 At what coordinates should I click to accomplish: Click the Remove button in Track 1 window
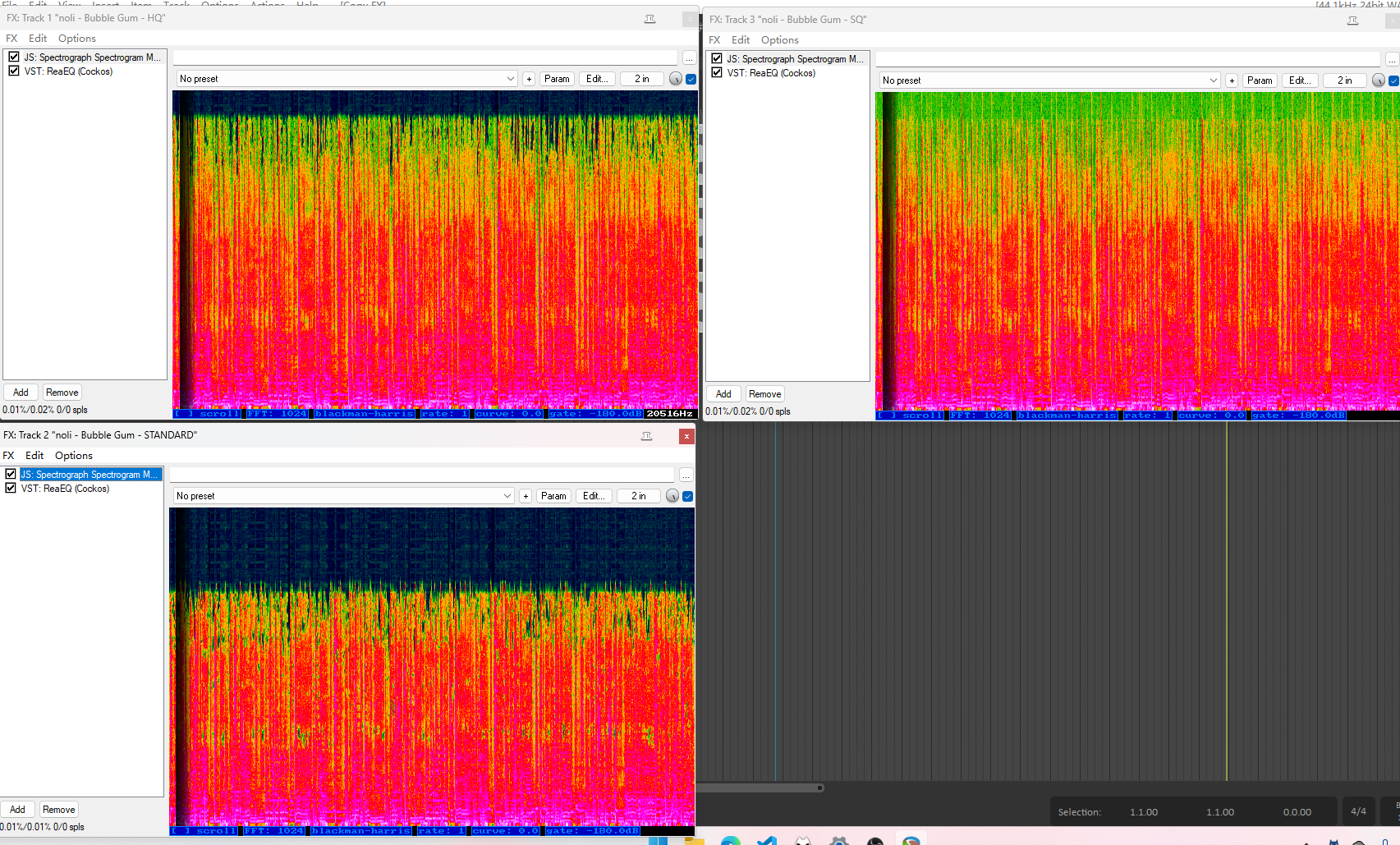62,393
